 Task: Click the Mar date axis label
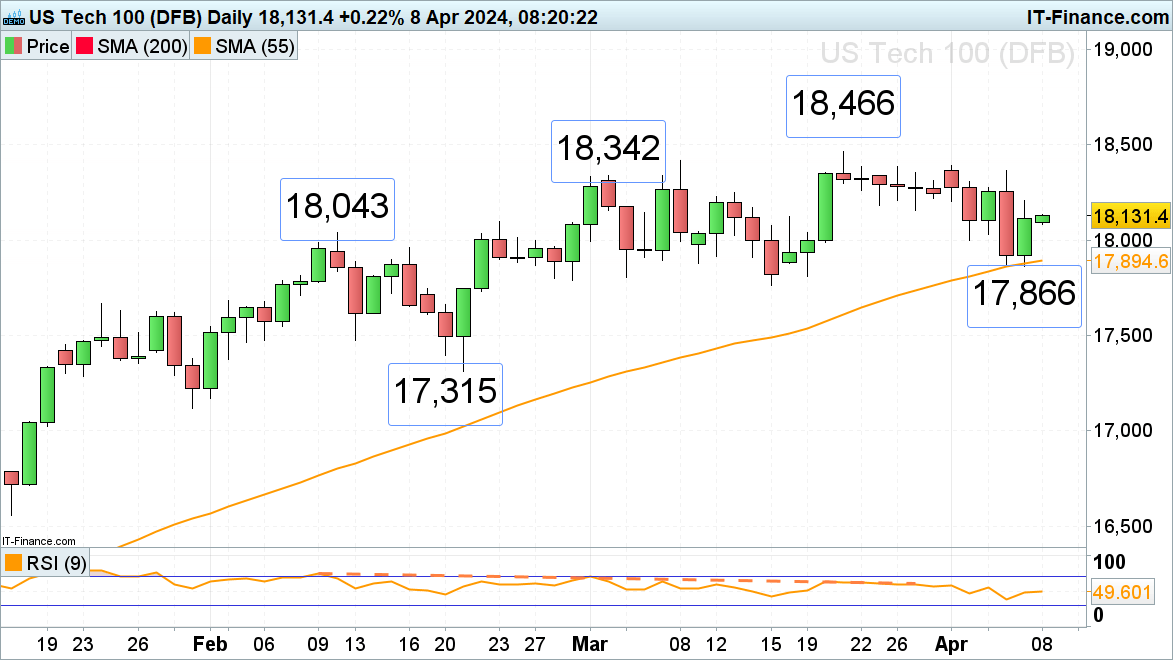pyautogui.click(x=589, y=644)
